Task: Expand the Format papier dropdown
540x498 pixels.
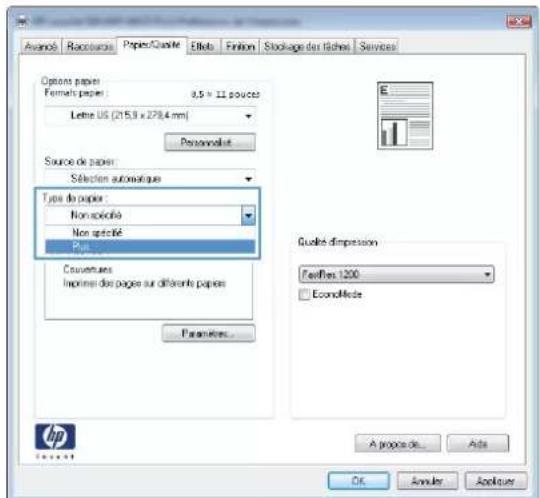Action: click(150, 116)
